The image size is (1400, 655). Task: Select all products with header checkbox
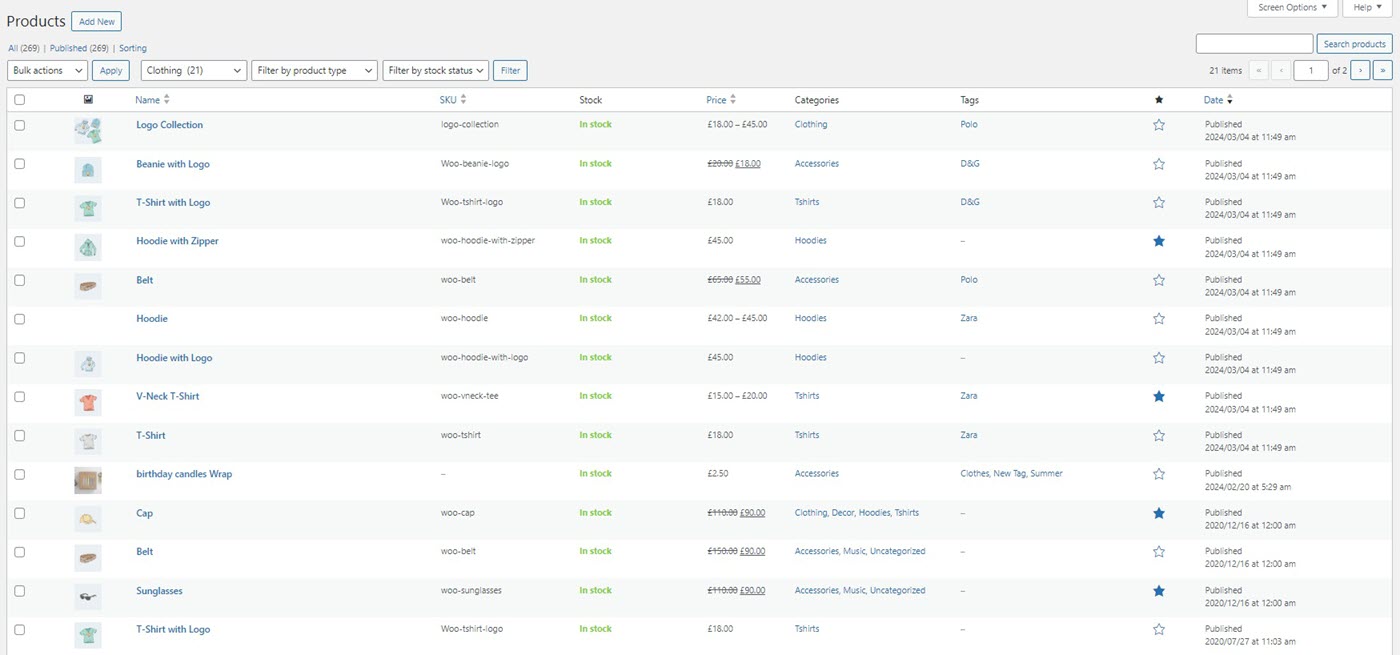pos(20,100)
